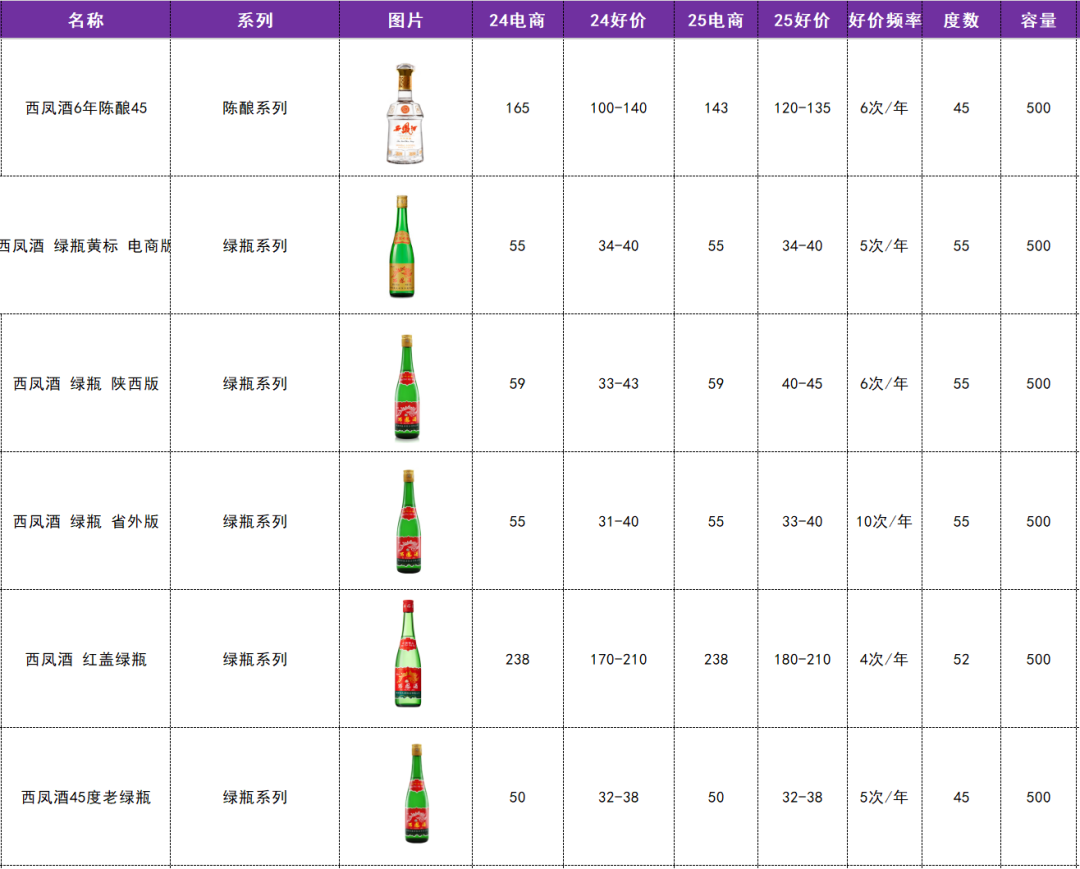The height and width of the screenshot is (869, 1080).
Task: Select the 系列 column header
Action: 255,20
